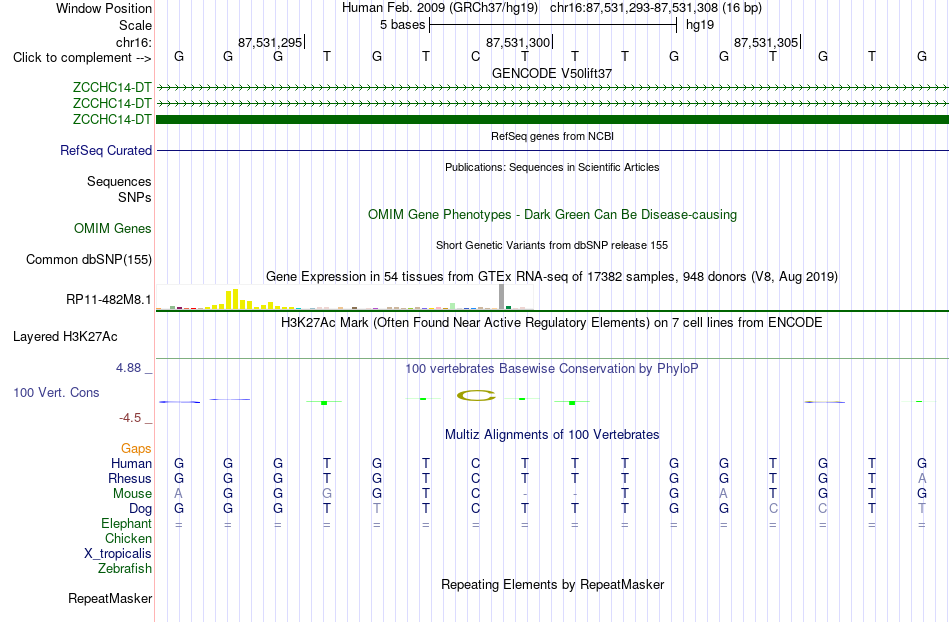Click the RepeatMasker track label
Screen dimensions: 950x622
pos(110,598)
